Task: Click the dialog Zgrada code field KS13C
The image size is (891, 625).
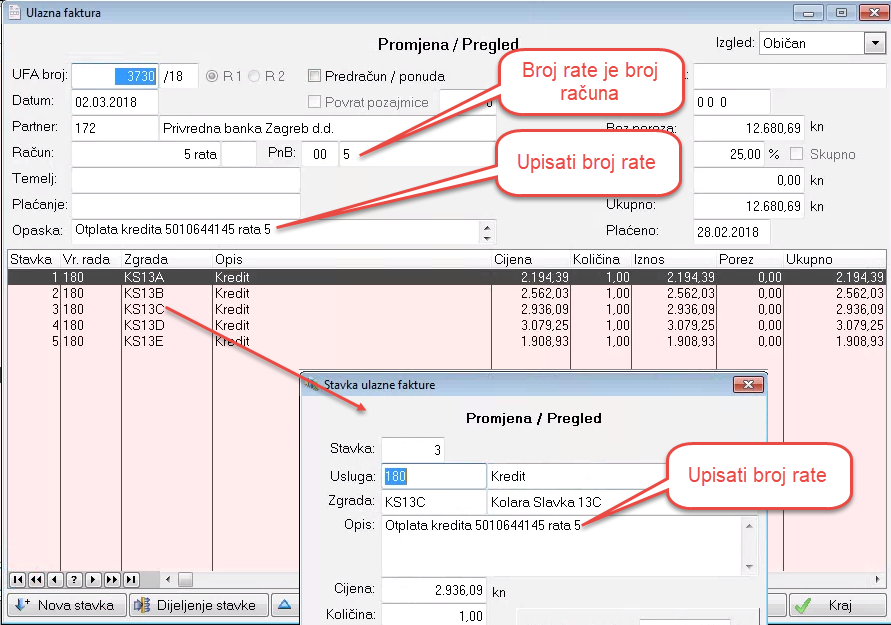Action: pos(434,502)
